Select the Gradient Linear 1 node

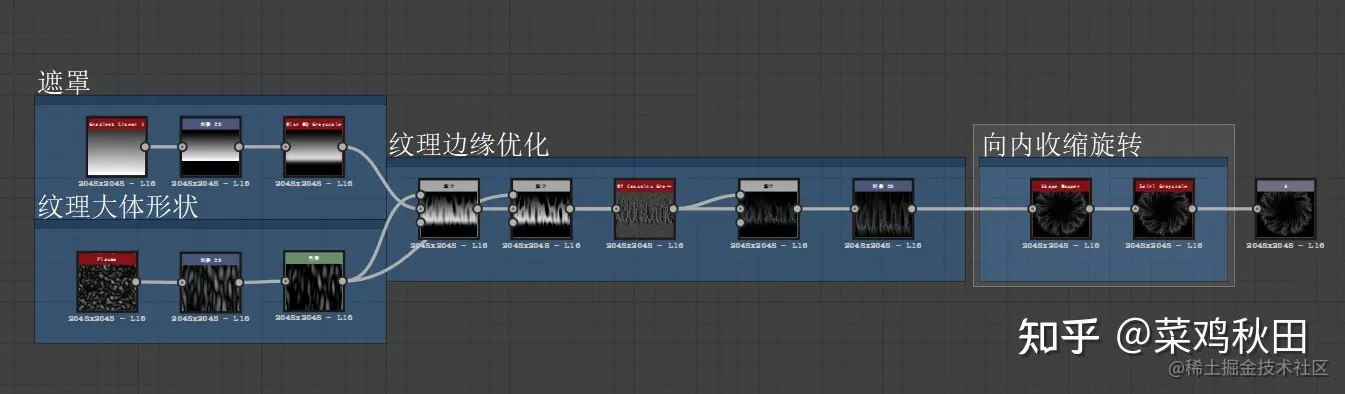point(116,146)
